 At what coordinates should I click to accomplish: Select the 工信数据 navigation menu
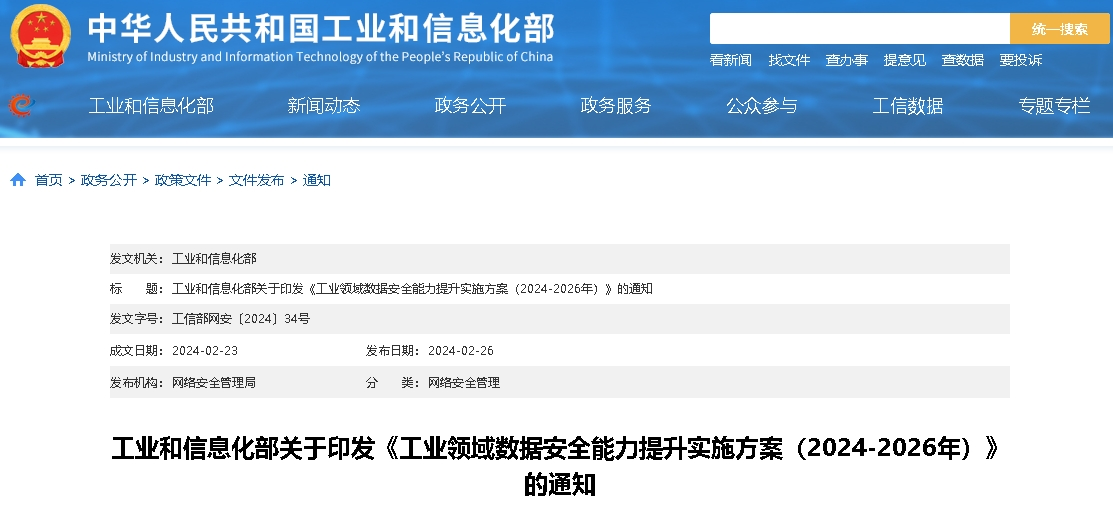coord(907,106)
